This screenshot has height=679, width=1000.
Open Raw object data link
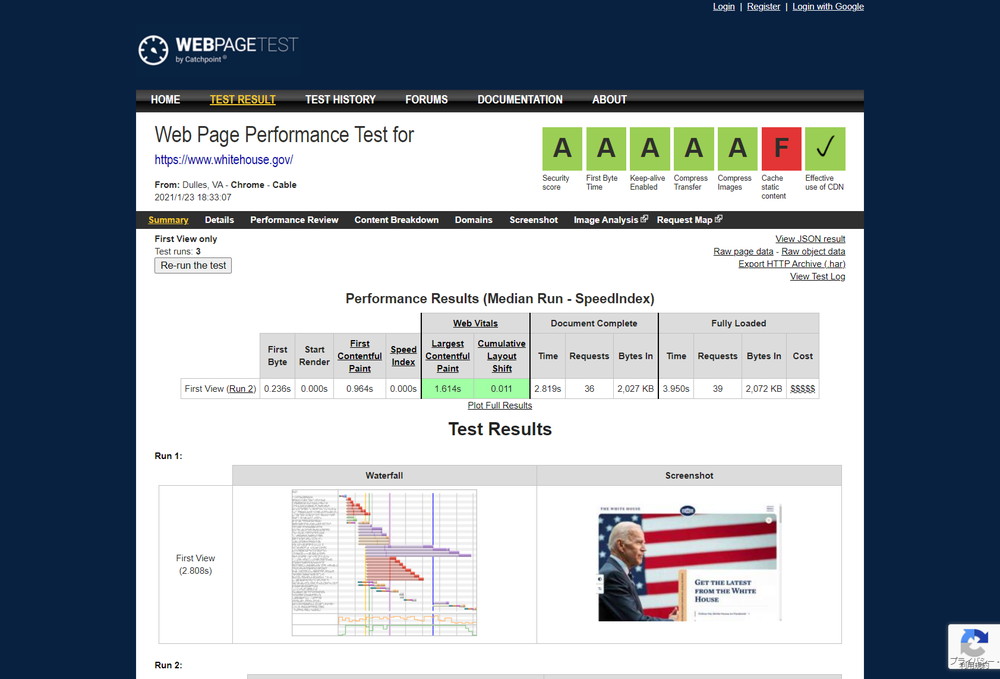pos(813,252)
